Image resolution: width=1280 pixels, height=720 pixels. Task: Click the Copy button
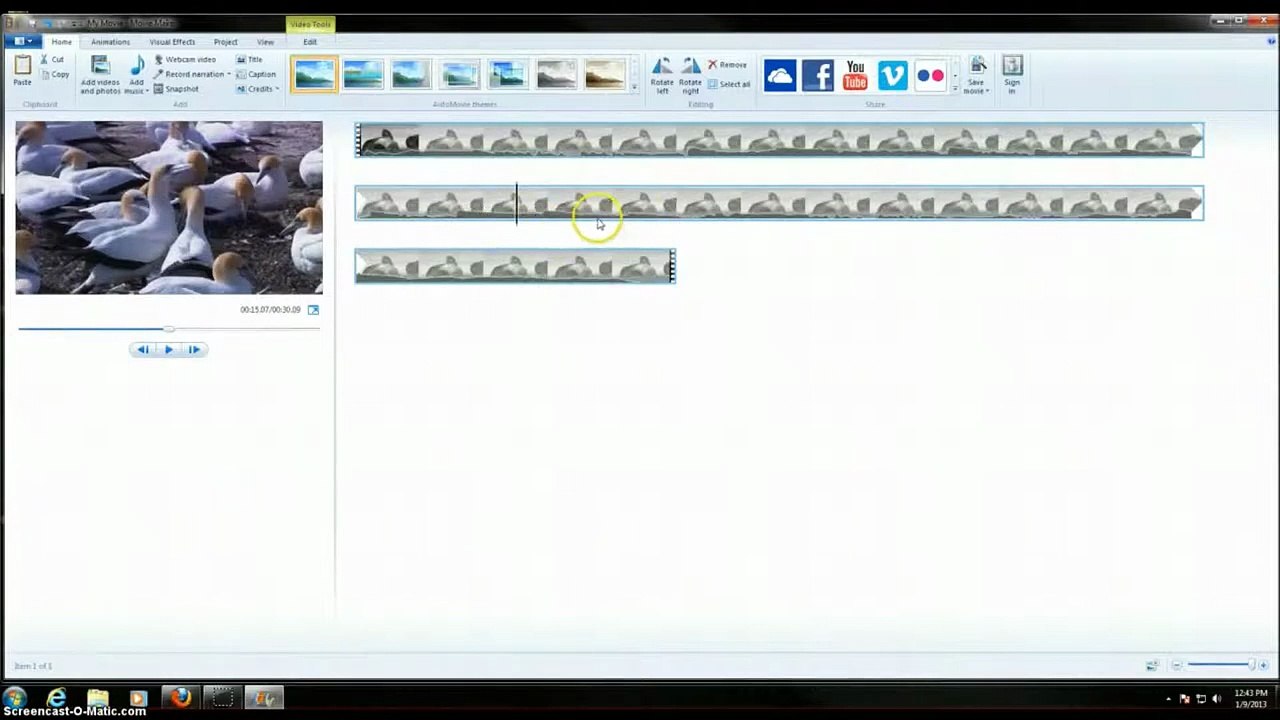(x=54, y=74)
